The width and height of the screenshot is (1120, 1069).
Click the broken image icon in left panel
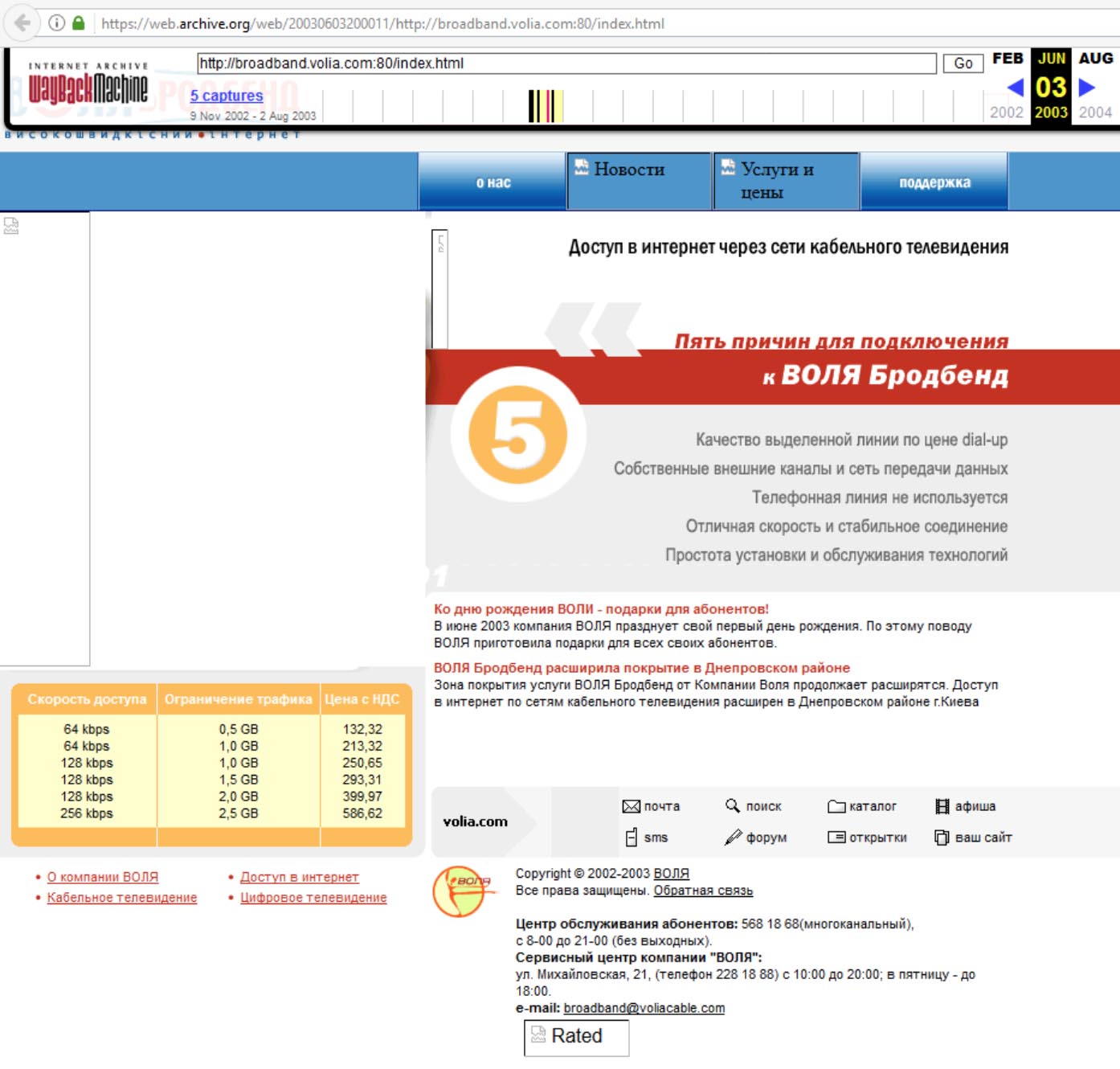point(11,226)
